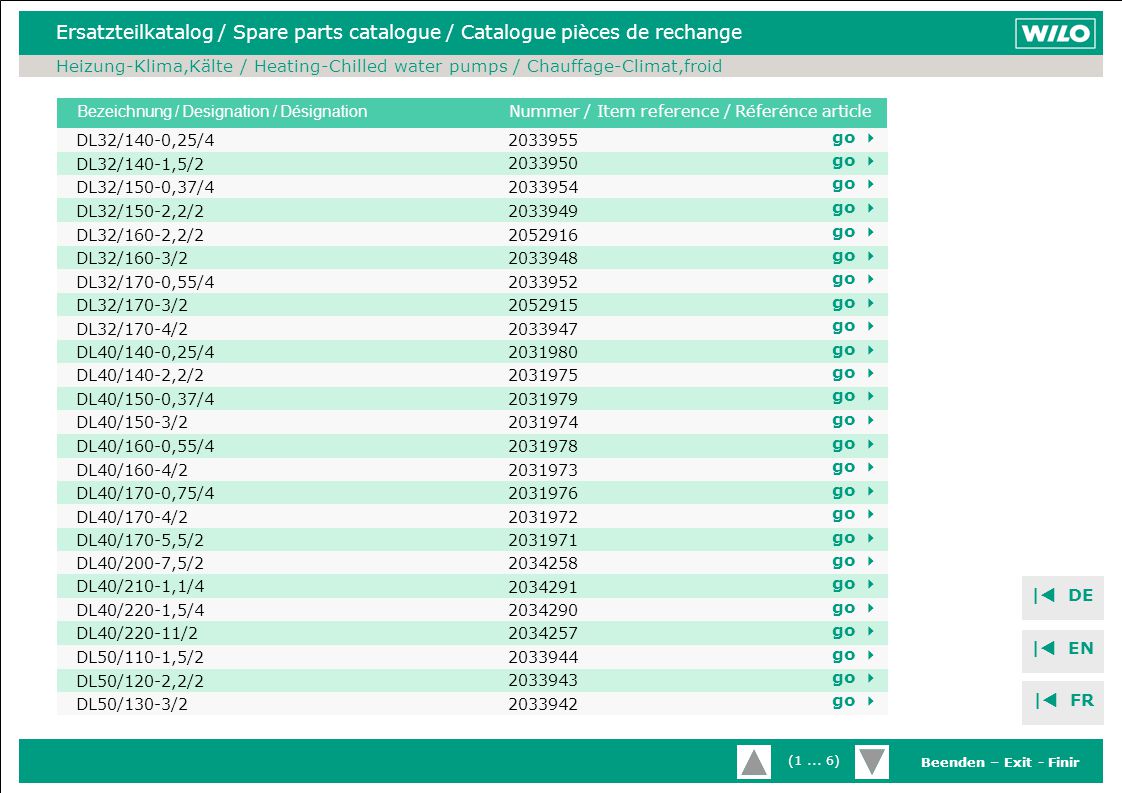
Task: Open go link for DL32/140-0,25/4
Action: click(853, 138)
